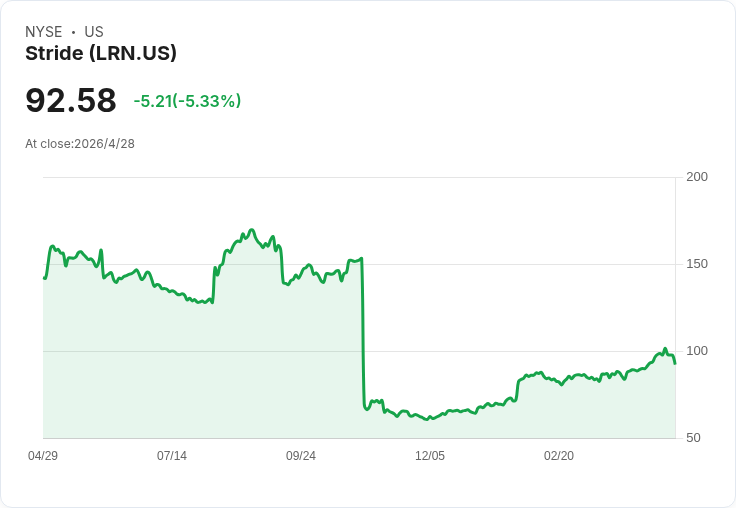Click the NYSE exchange label
This screenshot has height=508, width=736.
point(44,32)
